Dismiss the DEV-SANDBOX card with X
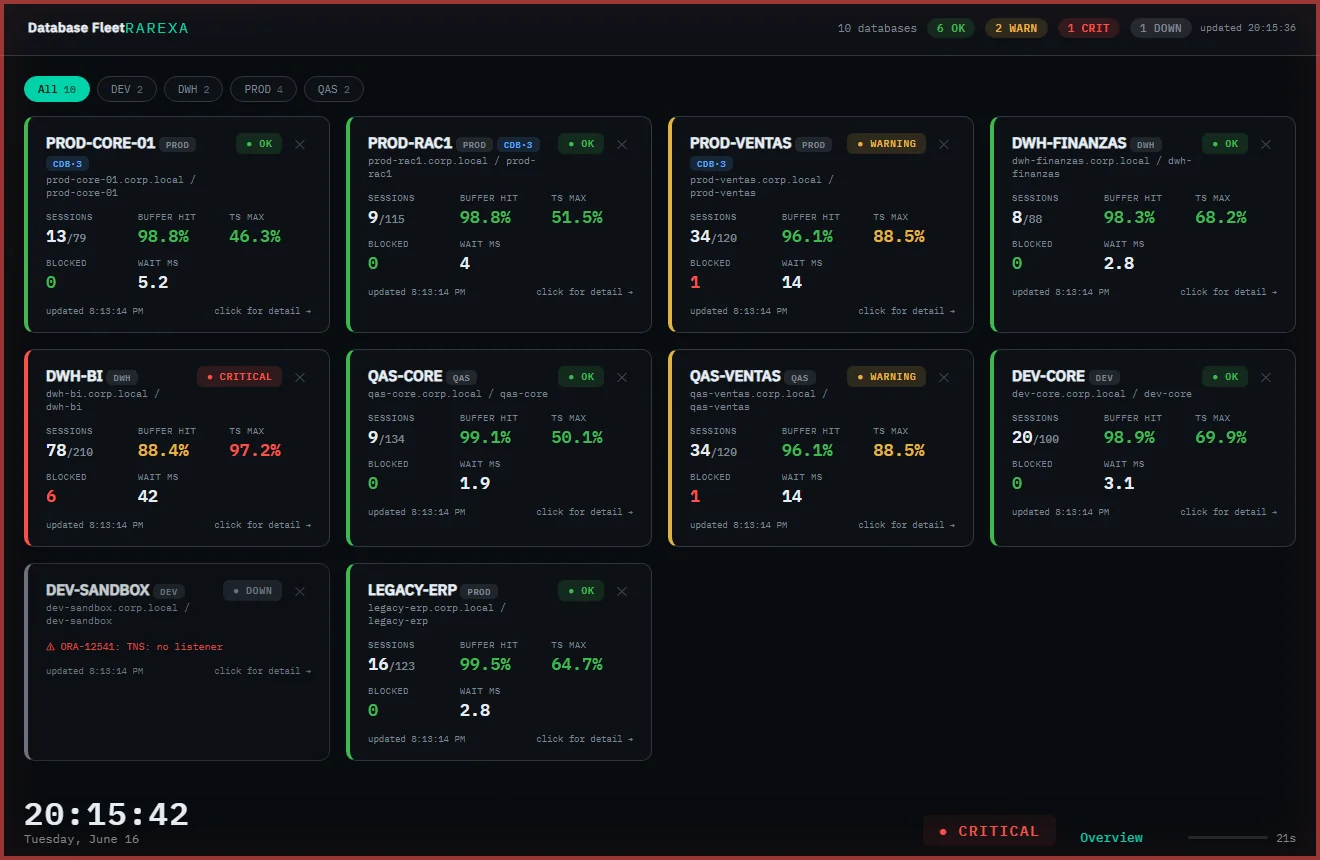1320x860 pixels. pos(300,591)
